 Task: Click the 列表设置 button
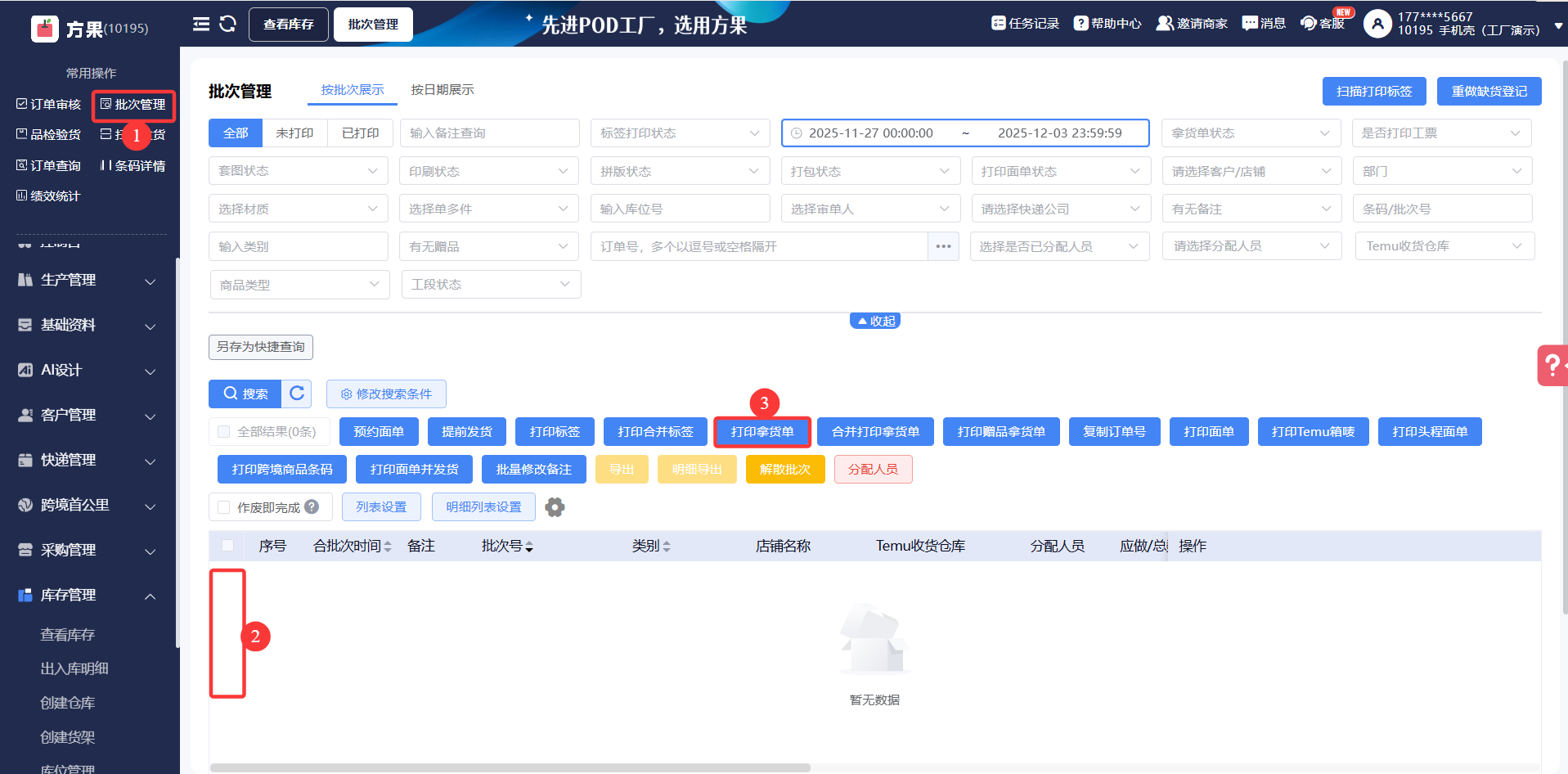coord(381,507)
